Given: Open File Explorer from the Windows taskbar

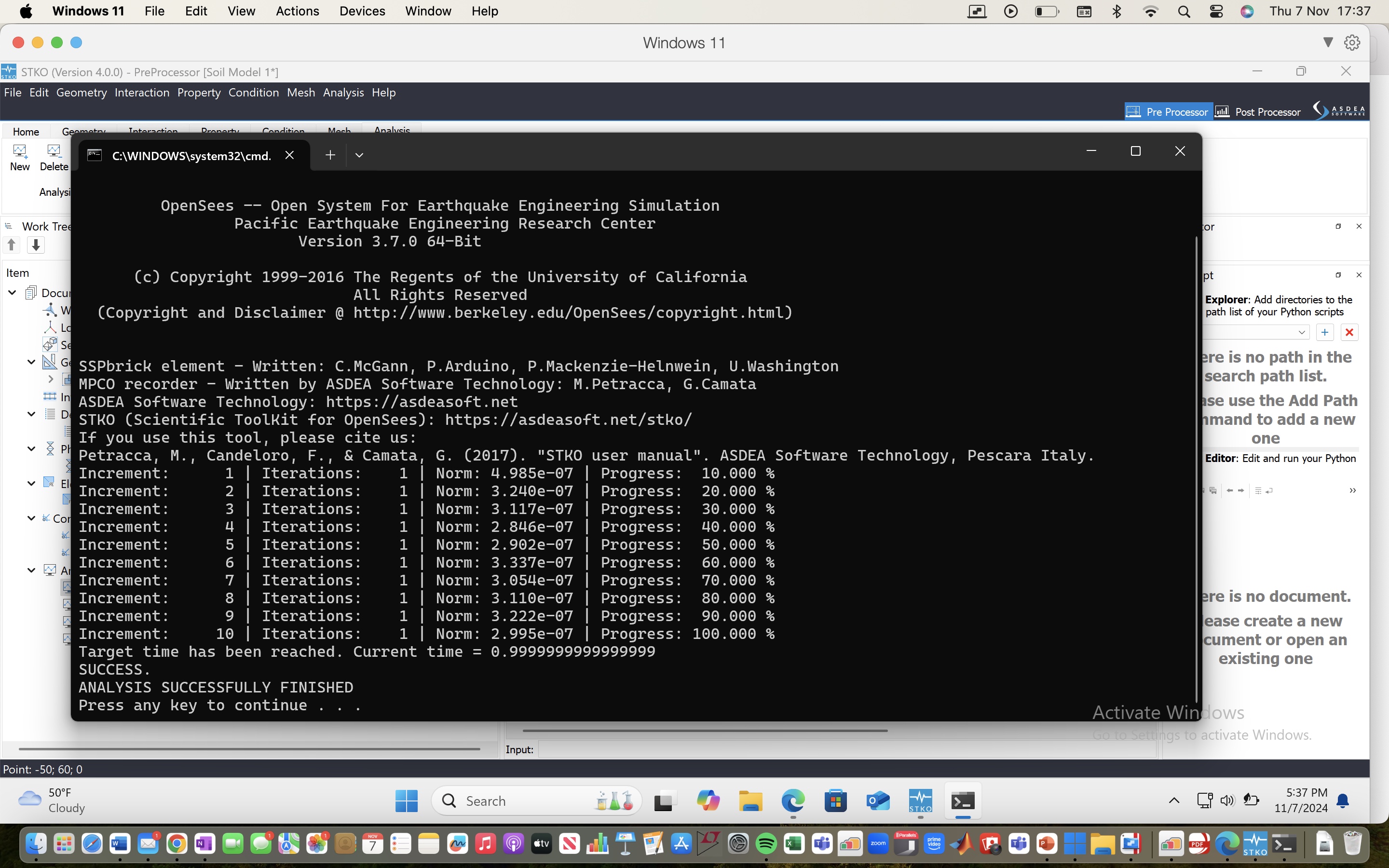Looking at the screenshot, I should [750, 801].
